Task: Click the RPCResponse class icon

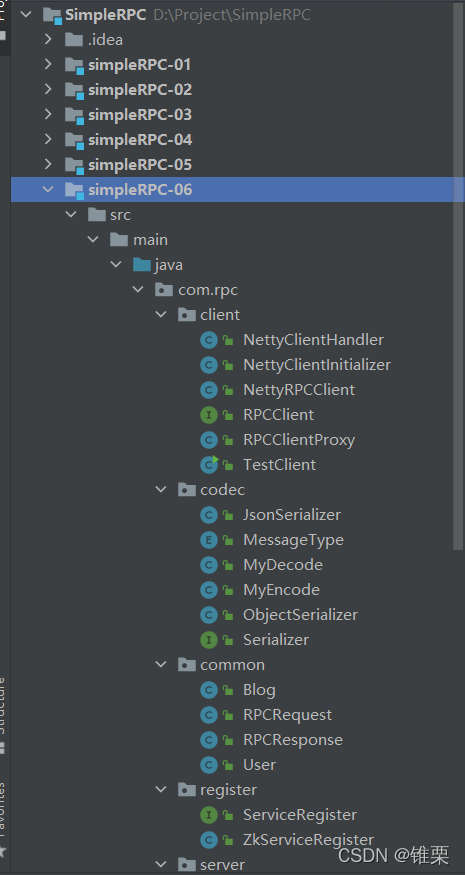Action: [x=209, y=740]
